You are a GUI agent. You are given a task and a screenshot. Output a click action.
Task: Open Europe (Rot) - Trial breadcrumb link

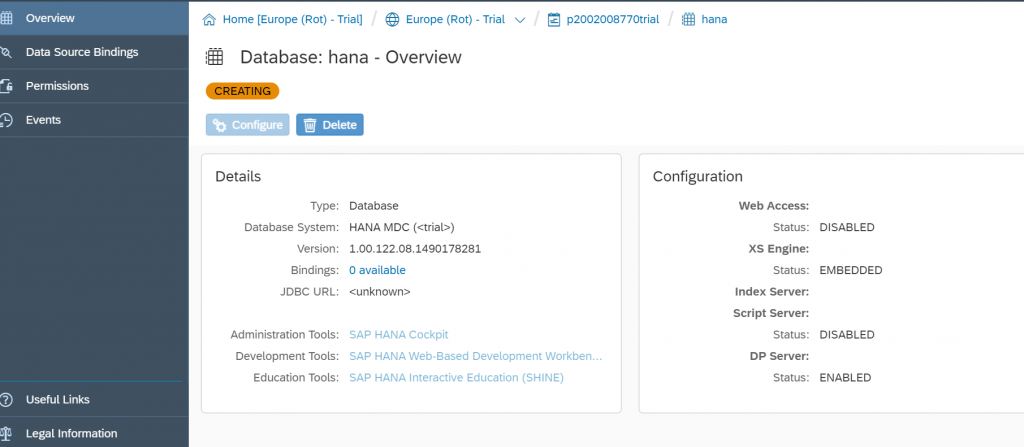(455, 19)
